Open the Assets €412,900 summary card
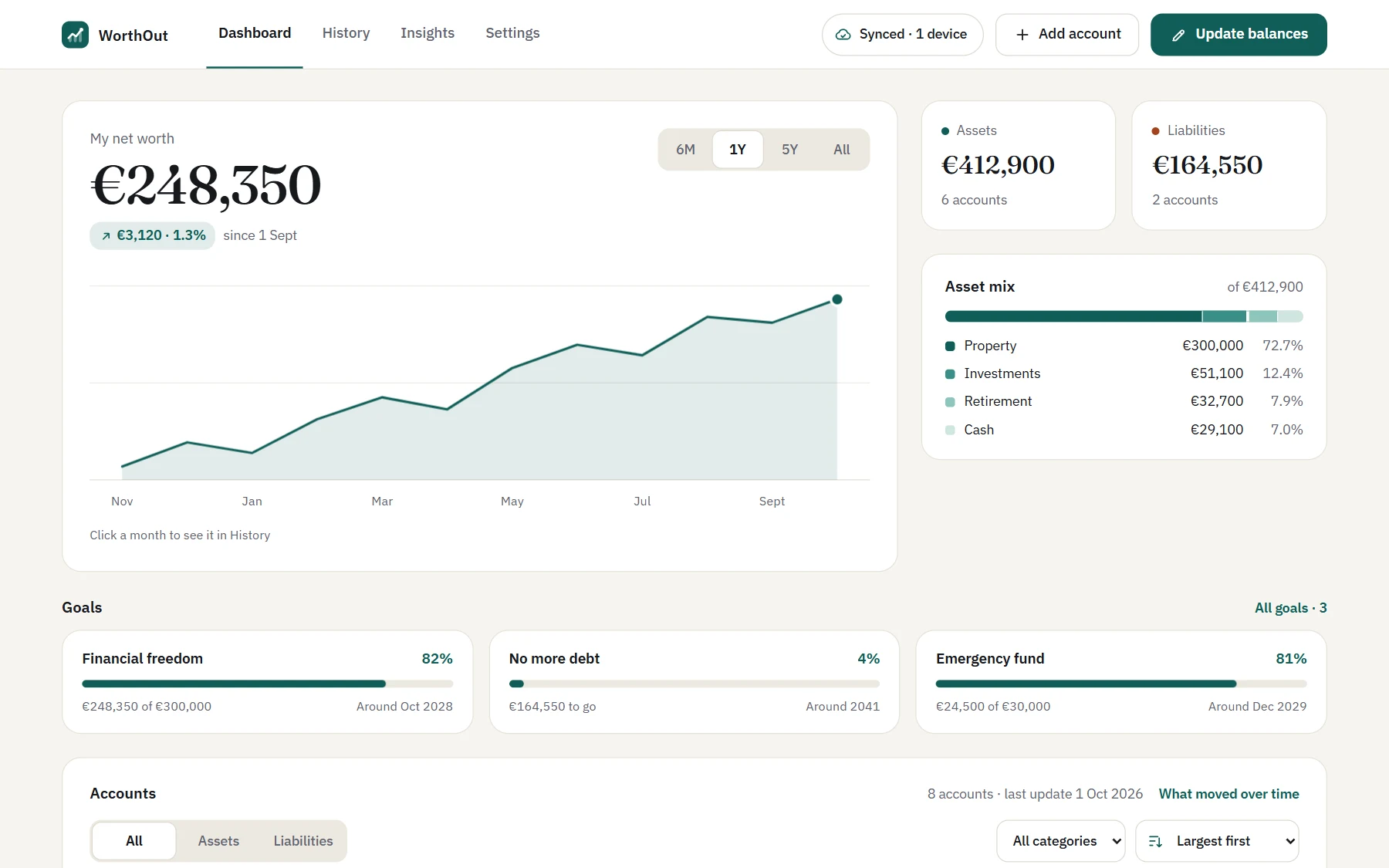1389x868 pixels. 1019,165
